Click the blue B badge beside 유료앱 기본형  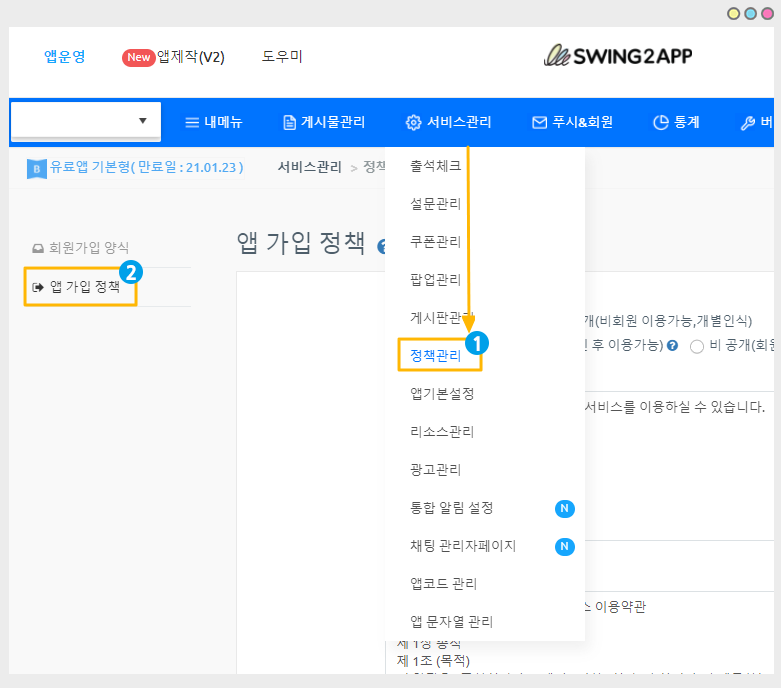coord(36,167)
